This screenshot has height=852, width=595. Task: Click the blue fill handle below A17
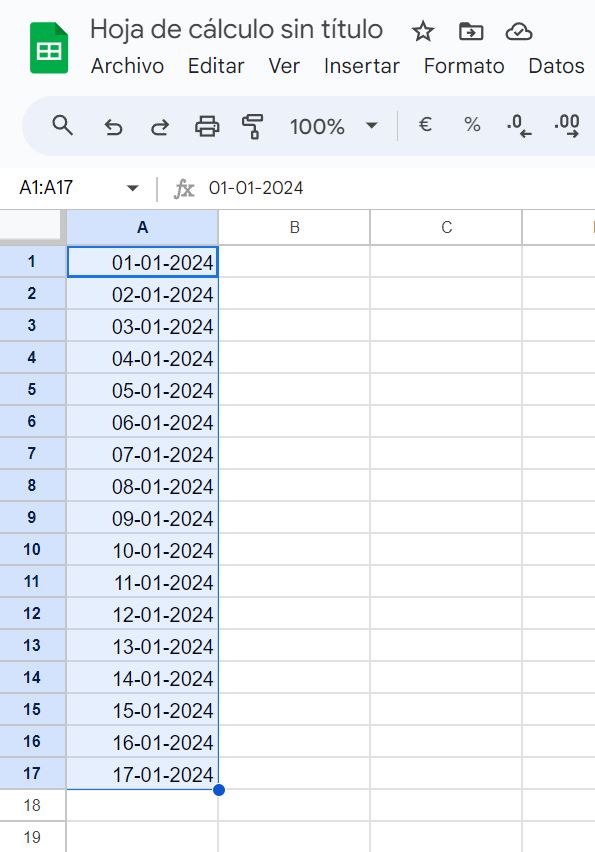219,790
